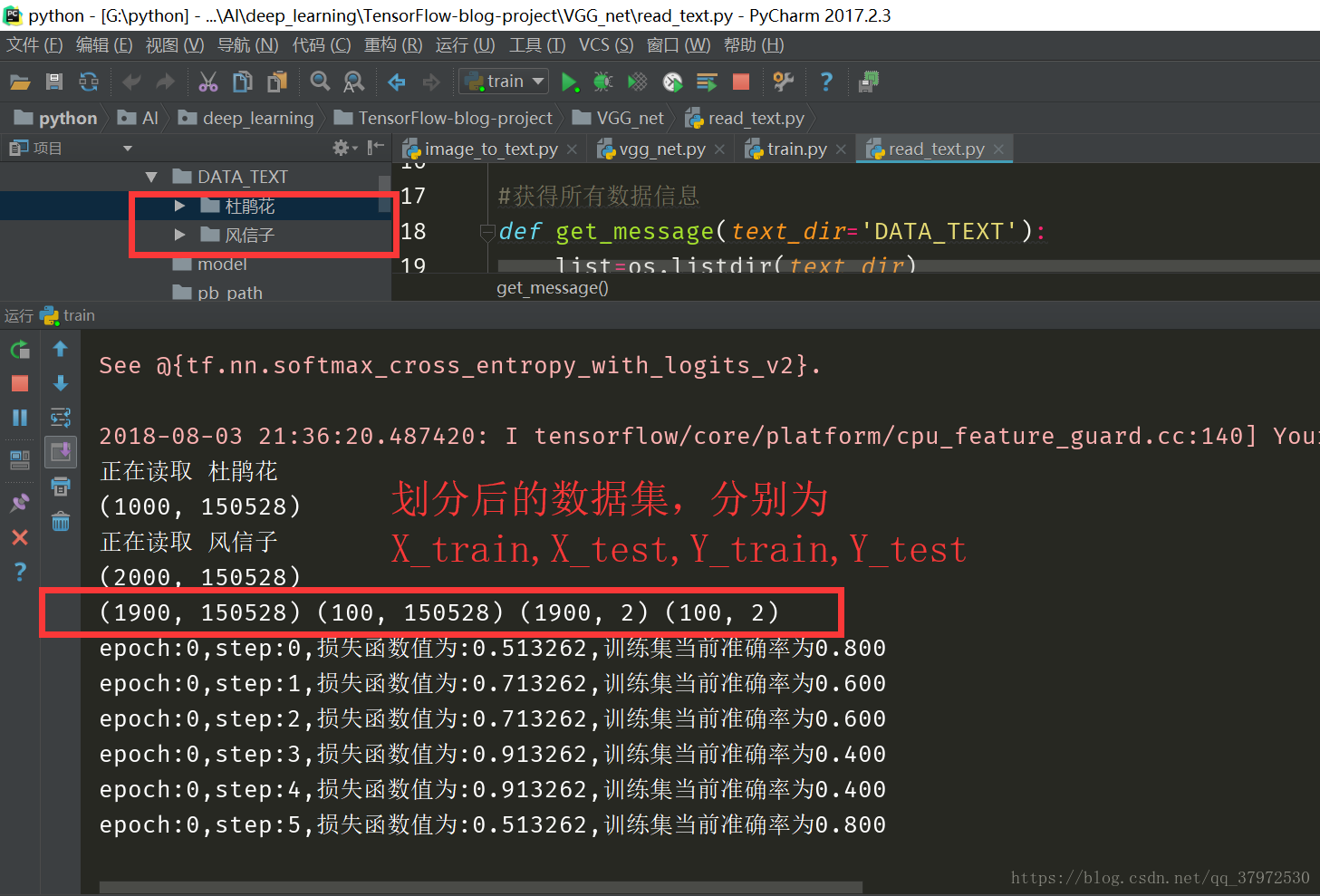
Task: Click the Save All disk icon
Action: (x=54, y=82)
